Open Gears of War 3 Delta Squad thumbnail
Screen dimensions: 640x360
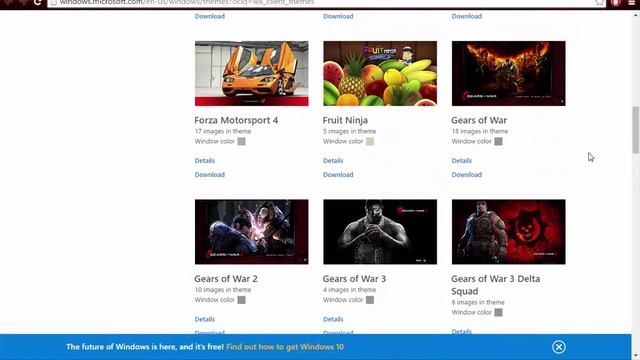point(509,232)
